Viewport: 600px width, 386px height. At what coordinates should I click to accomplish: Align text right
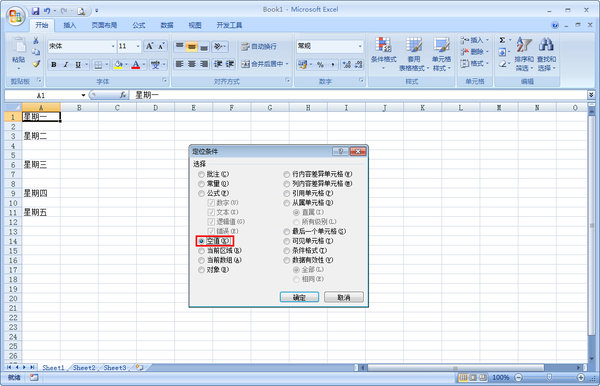point(204,64)
